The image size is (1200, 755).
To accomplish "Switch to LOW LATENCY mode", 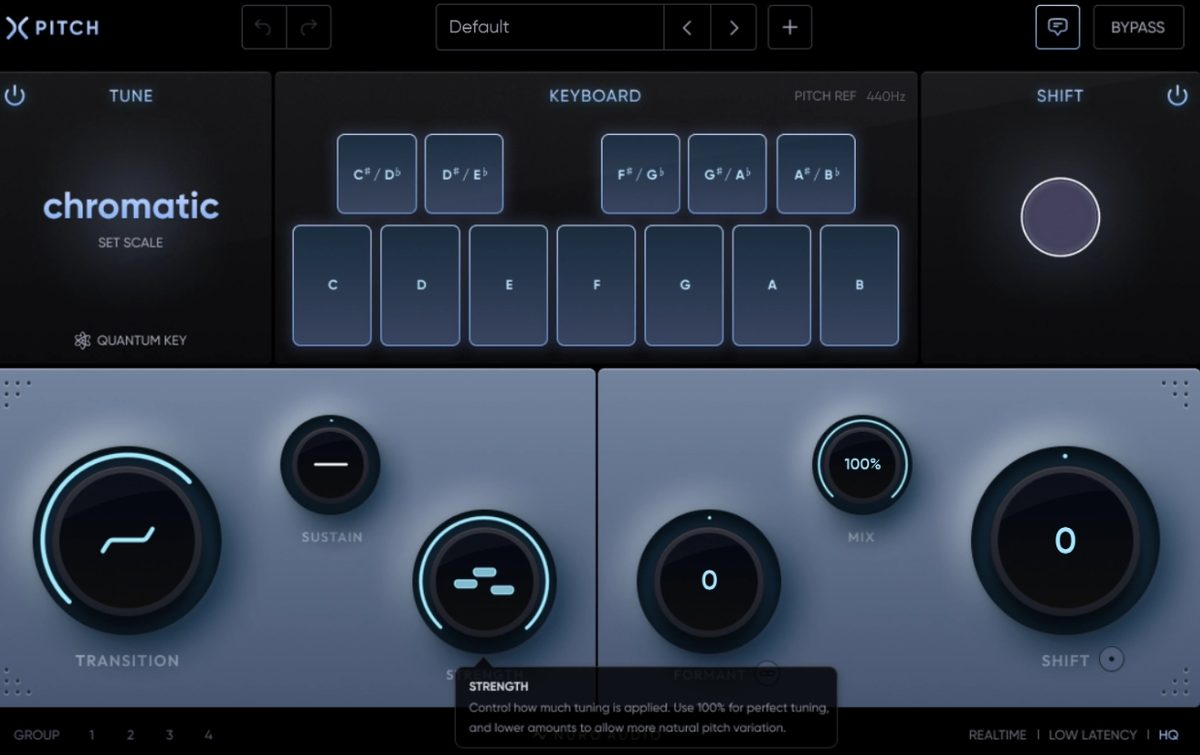I will 1093,735.
